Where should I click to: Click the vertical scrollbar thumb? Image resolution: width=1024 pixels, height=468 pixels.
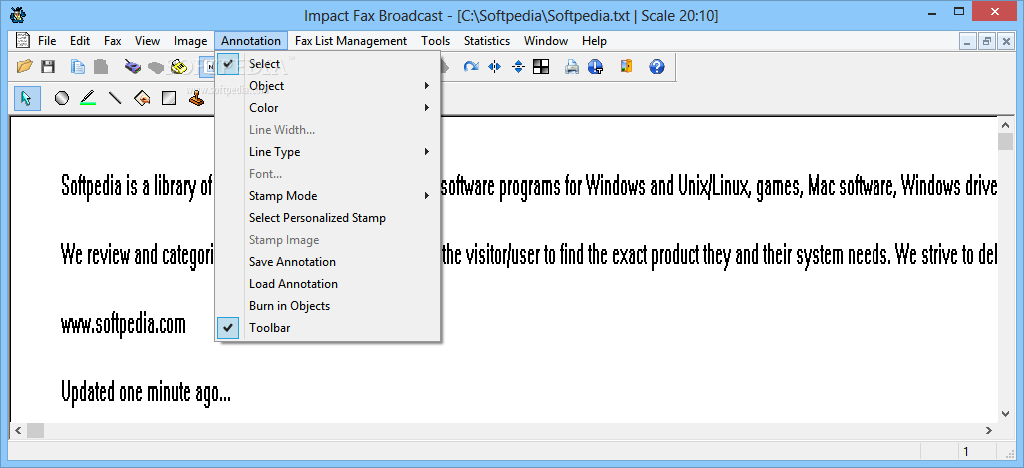1006,141
